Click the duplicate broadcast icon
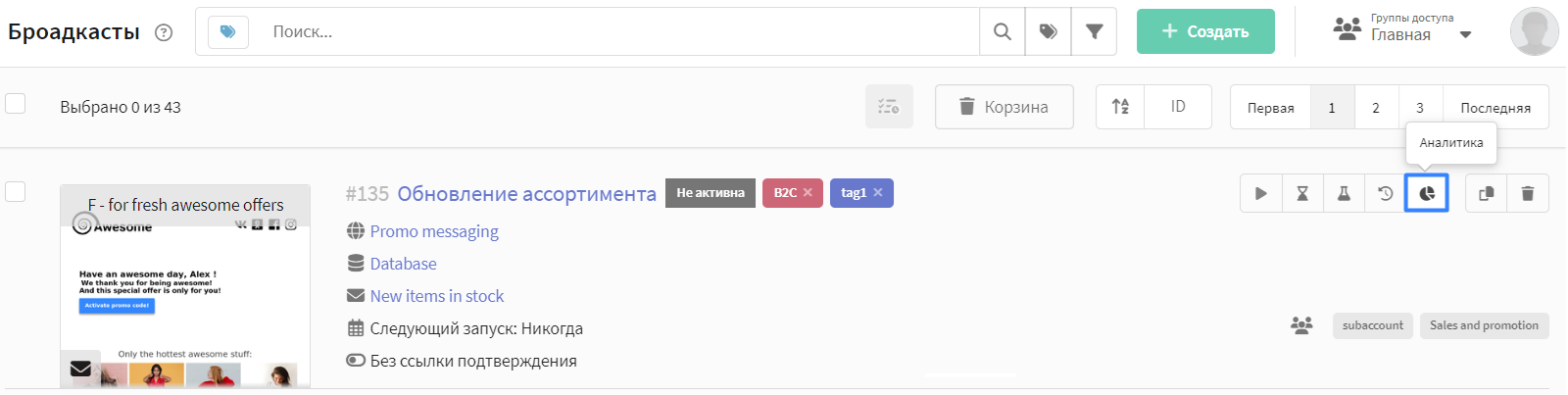 [x=1486, y=193]
